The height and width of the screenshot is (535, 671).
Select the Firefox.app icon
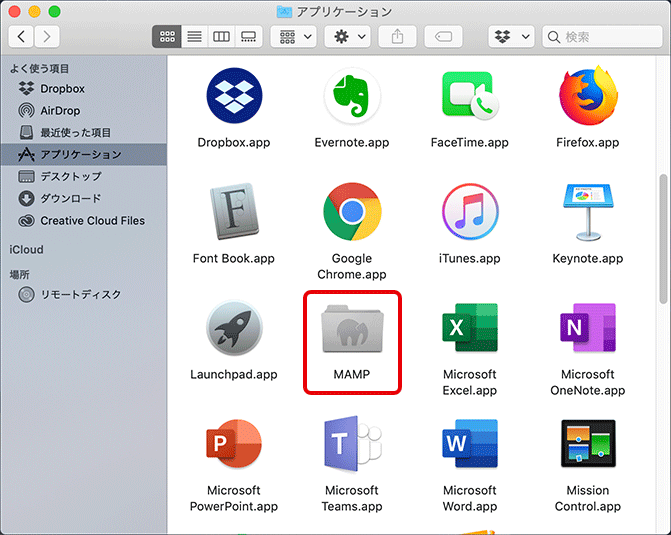point(588,95)
